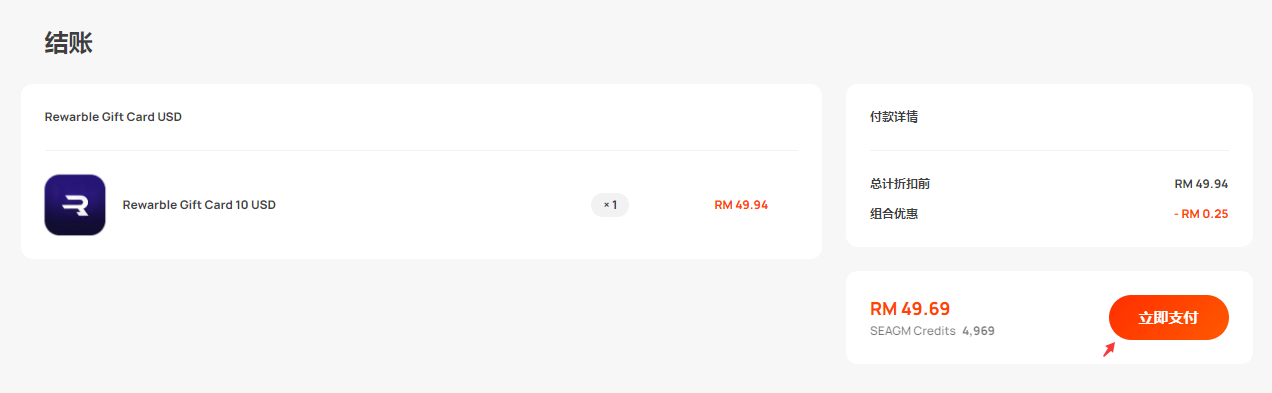The image size is (1272, 393).
Task: Click the red arrow pointing at the pay button
Action: pos(1108,350)
